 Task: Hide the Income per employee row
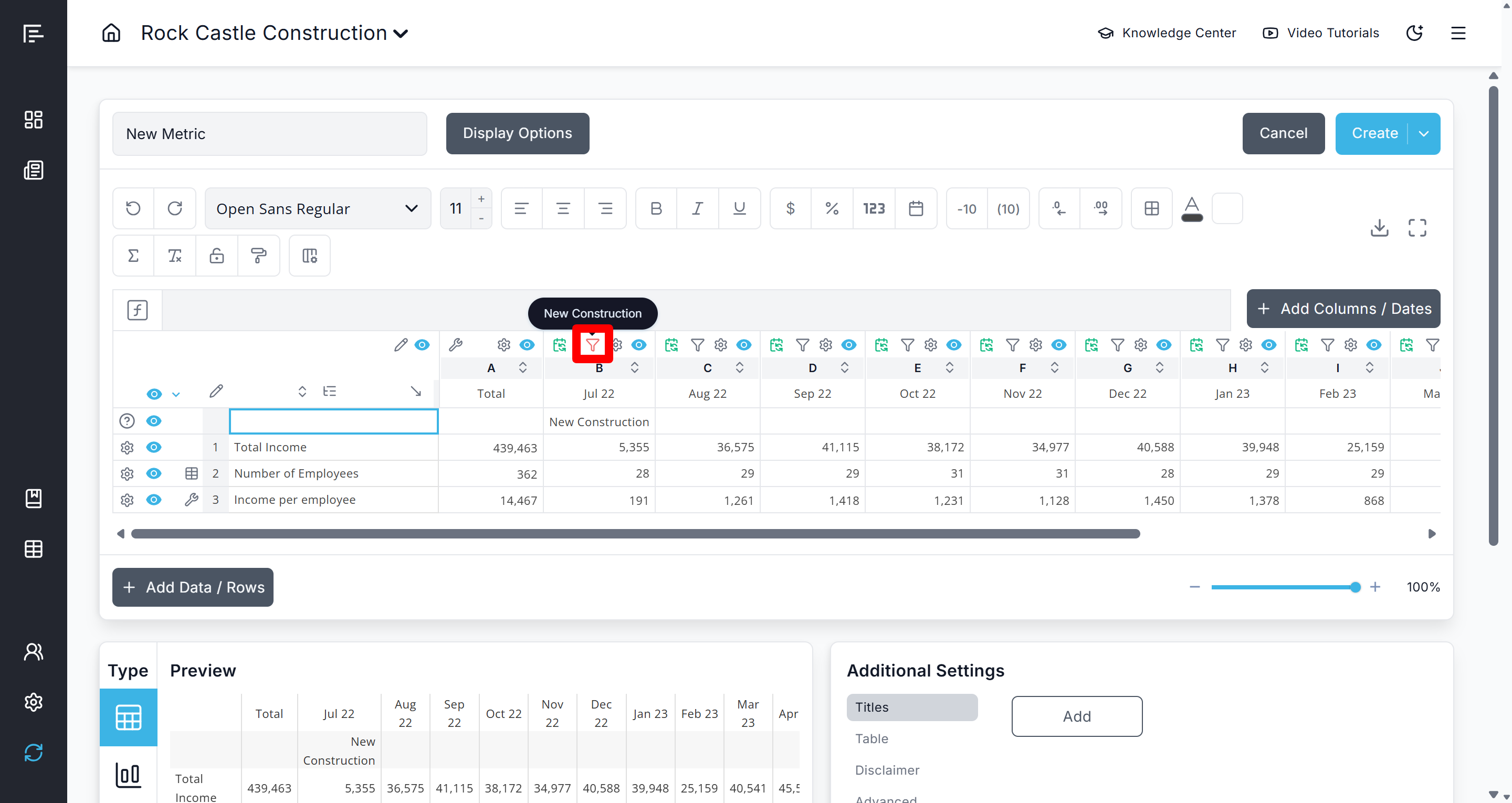pyautogui.click(x=154, y=500)
